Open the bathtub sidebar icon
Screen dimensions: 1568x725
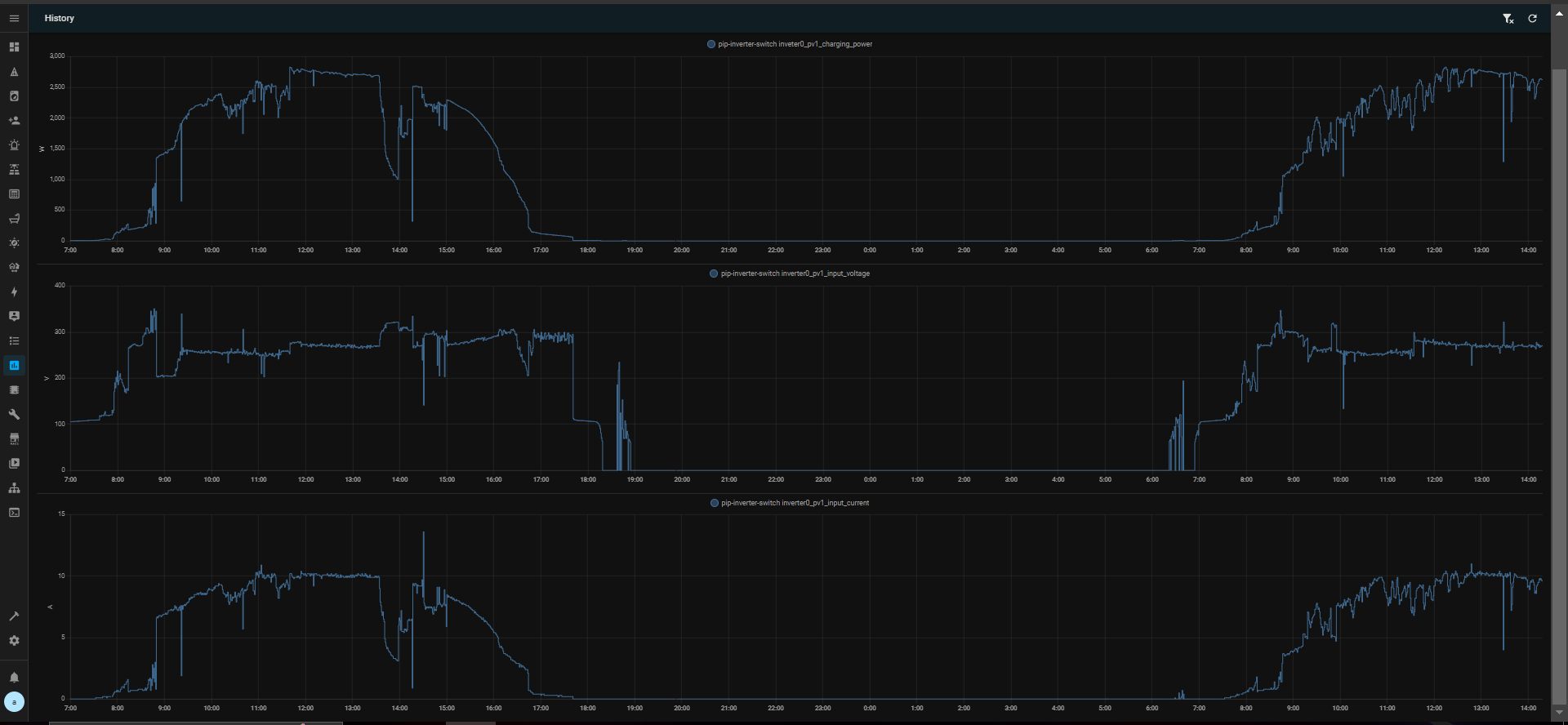point(14,219)
